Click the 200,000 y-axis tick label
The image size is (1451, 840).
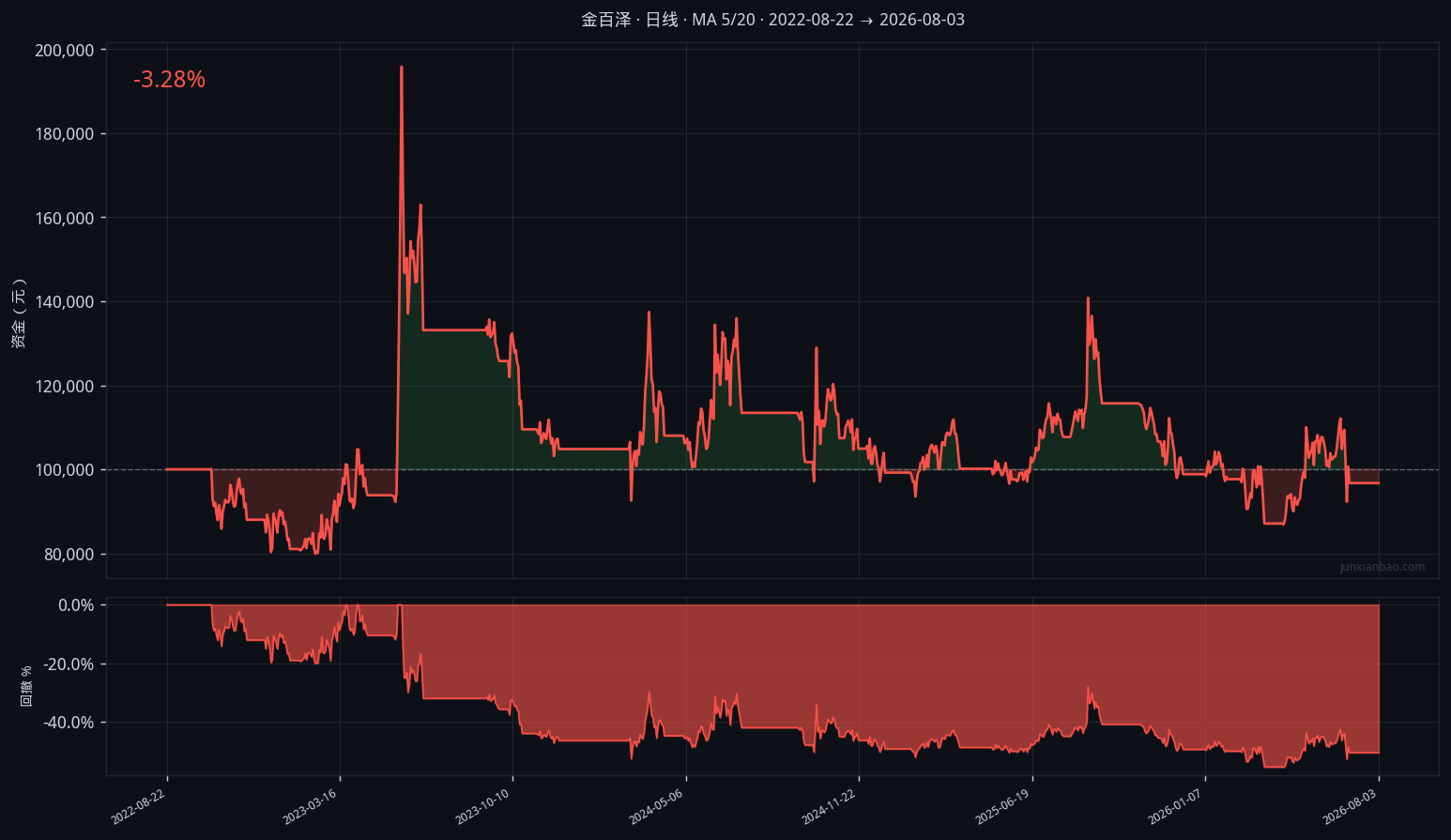[65, 50]
